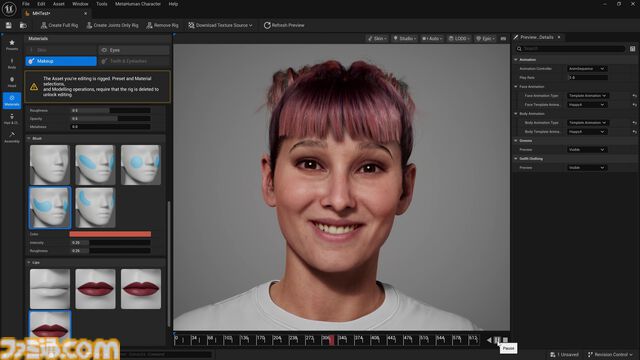This screenshot has height=360, width=640.
Task: Close the Preview Details tab
Action: (559, 37)
